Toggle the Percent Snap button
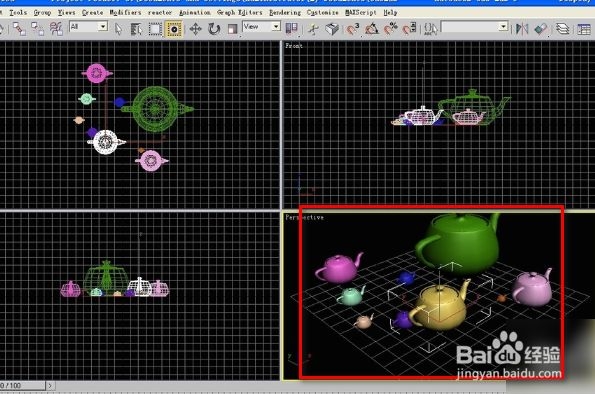This screenshot has height=394, width=595. 390,28
